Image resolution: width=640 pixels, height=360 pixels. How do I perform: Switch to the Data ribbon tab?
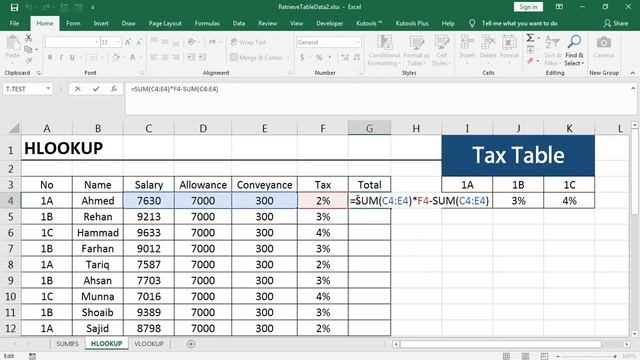[239, 23]
